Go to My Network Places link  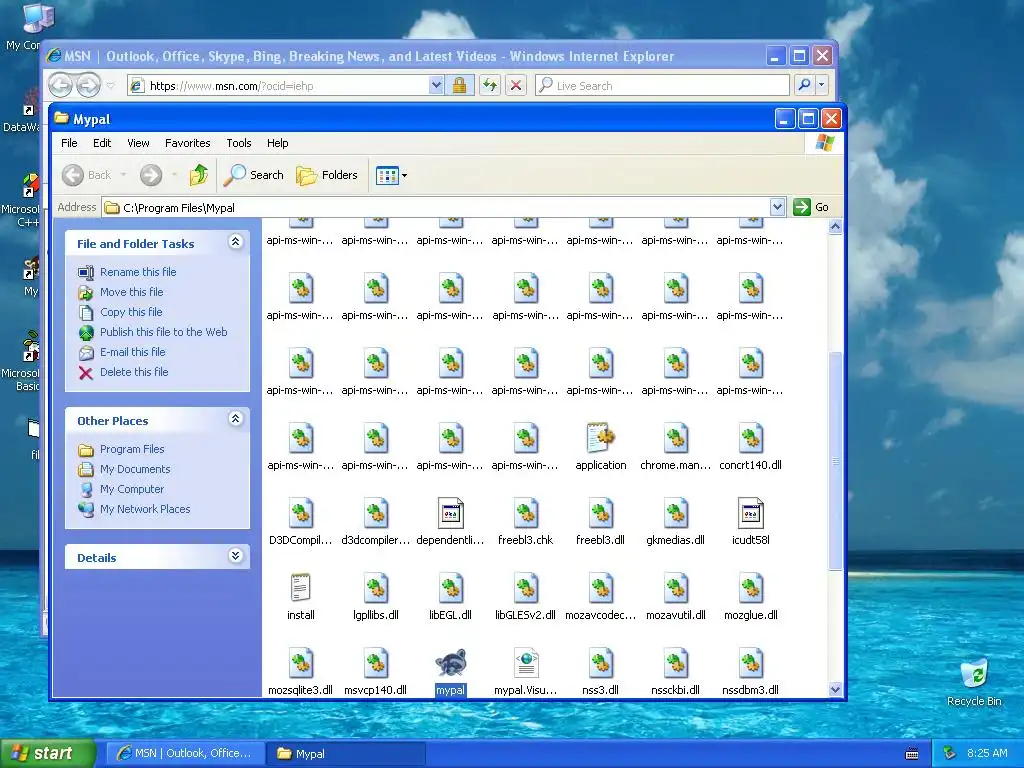tap(145, 509)
